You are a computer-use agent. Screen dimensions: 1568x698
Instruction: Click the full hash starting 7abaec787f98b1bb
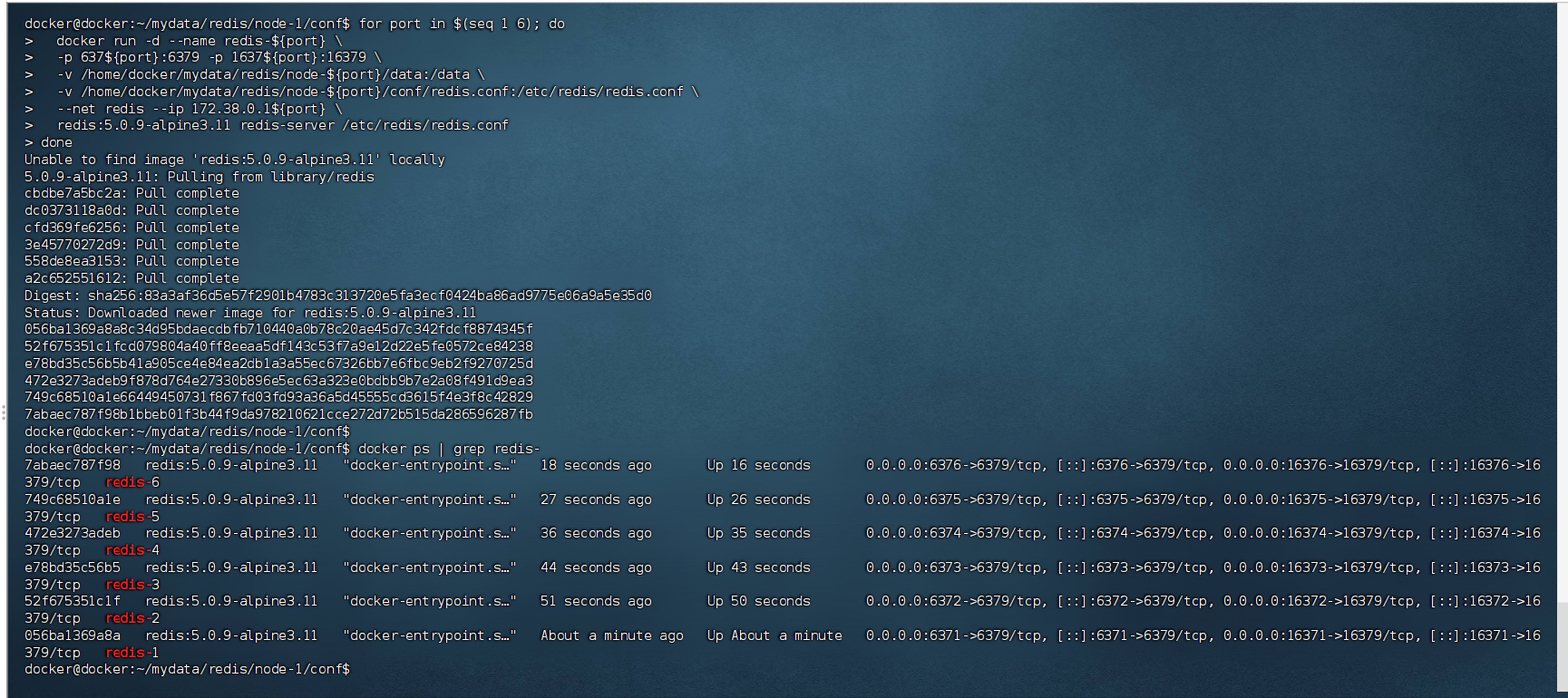pos(279,414)
